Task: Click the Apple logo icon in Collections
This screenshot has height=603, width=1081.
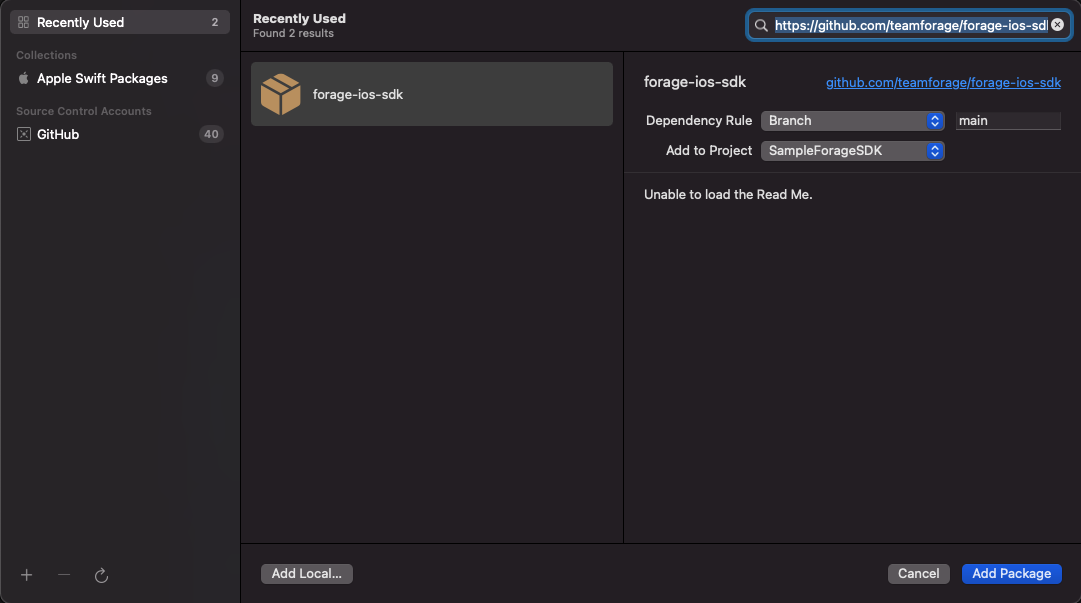Action: point(23,78)
